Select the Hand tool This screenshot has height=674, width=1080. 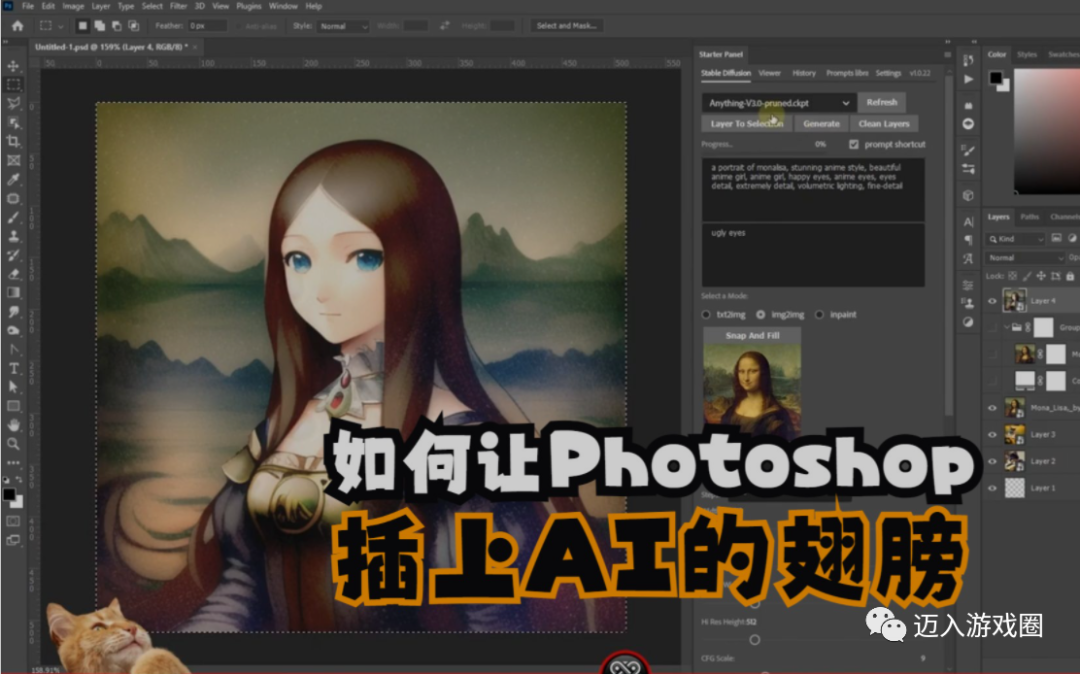pyautogui.click(x=13, y=425)
